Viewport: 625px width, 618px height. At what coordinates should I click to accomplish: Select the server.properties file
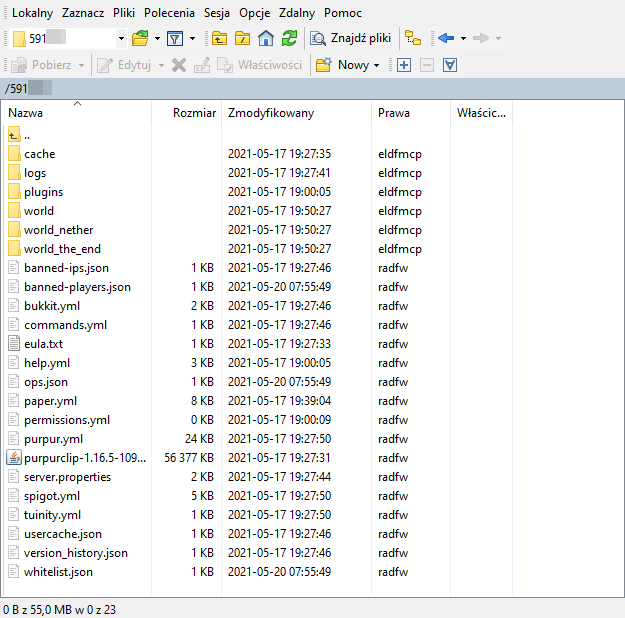(x=67, y=477)
